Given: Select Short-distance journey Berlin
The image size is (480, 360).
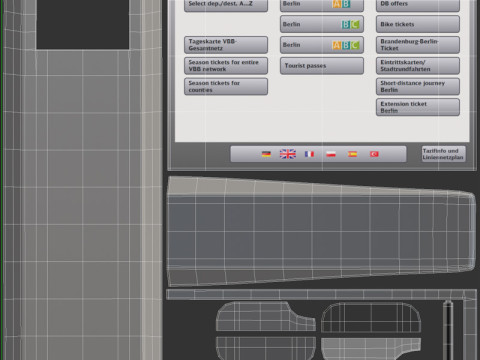Looking at the screenshot, I should pos(418,86).
